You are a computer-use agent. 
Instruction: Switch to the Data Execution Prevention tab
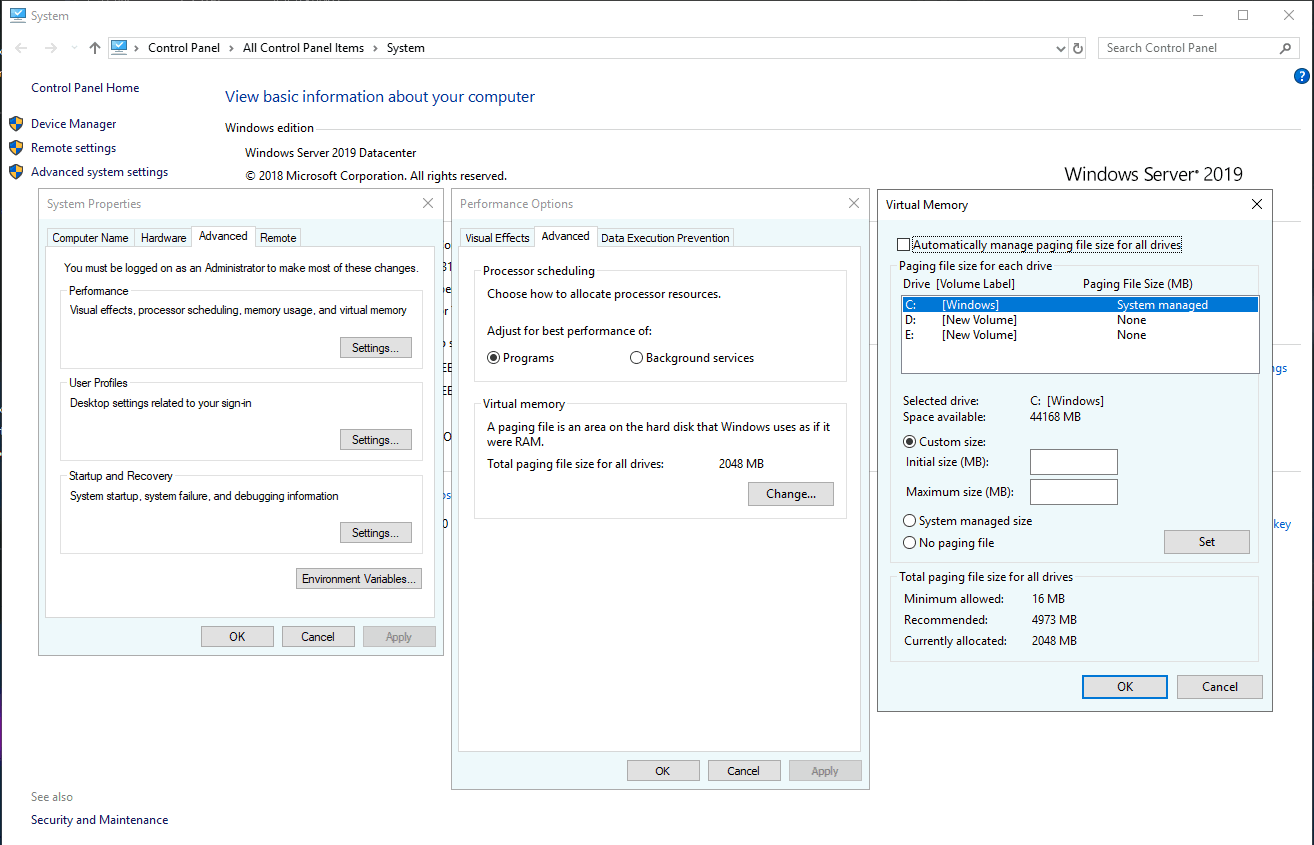[665, 238]
